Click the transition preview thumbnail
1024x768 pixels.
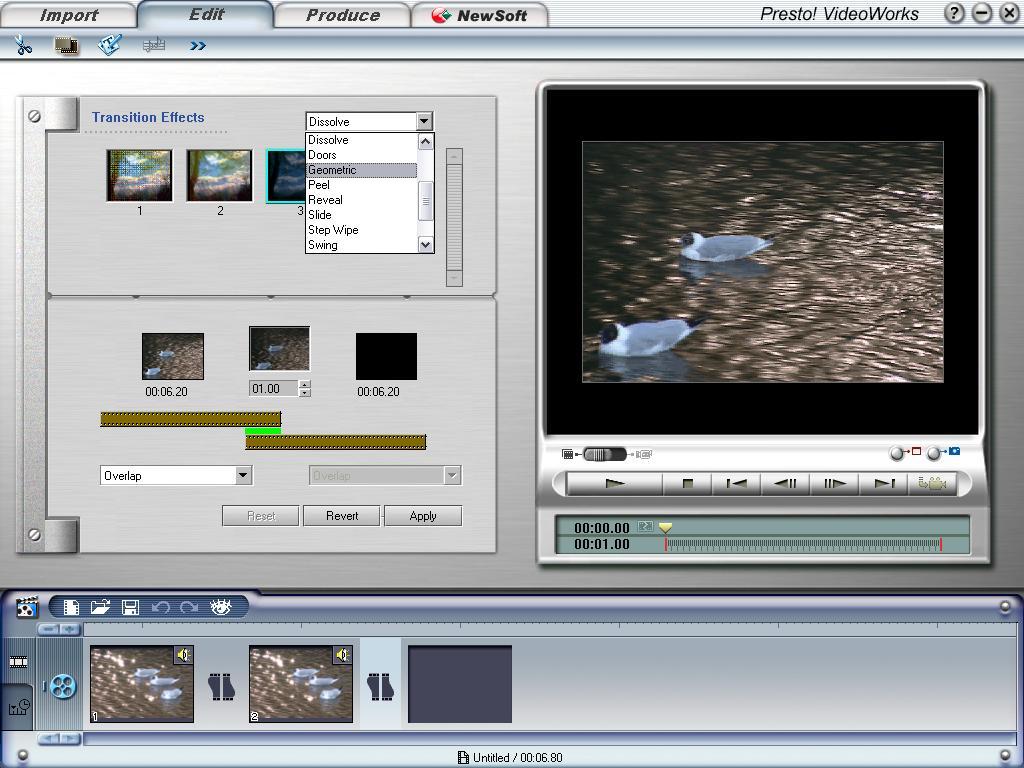(x=280, y=349)
